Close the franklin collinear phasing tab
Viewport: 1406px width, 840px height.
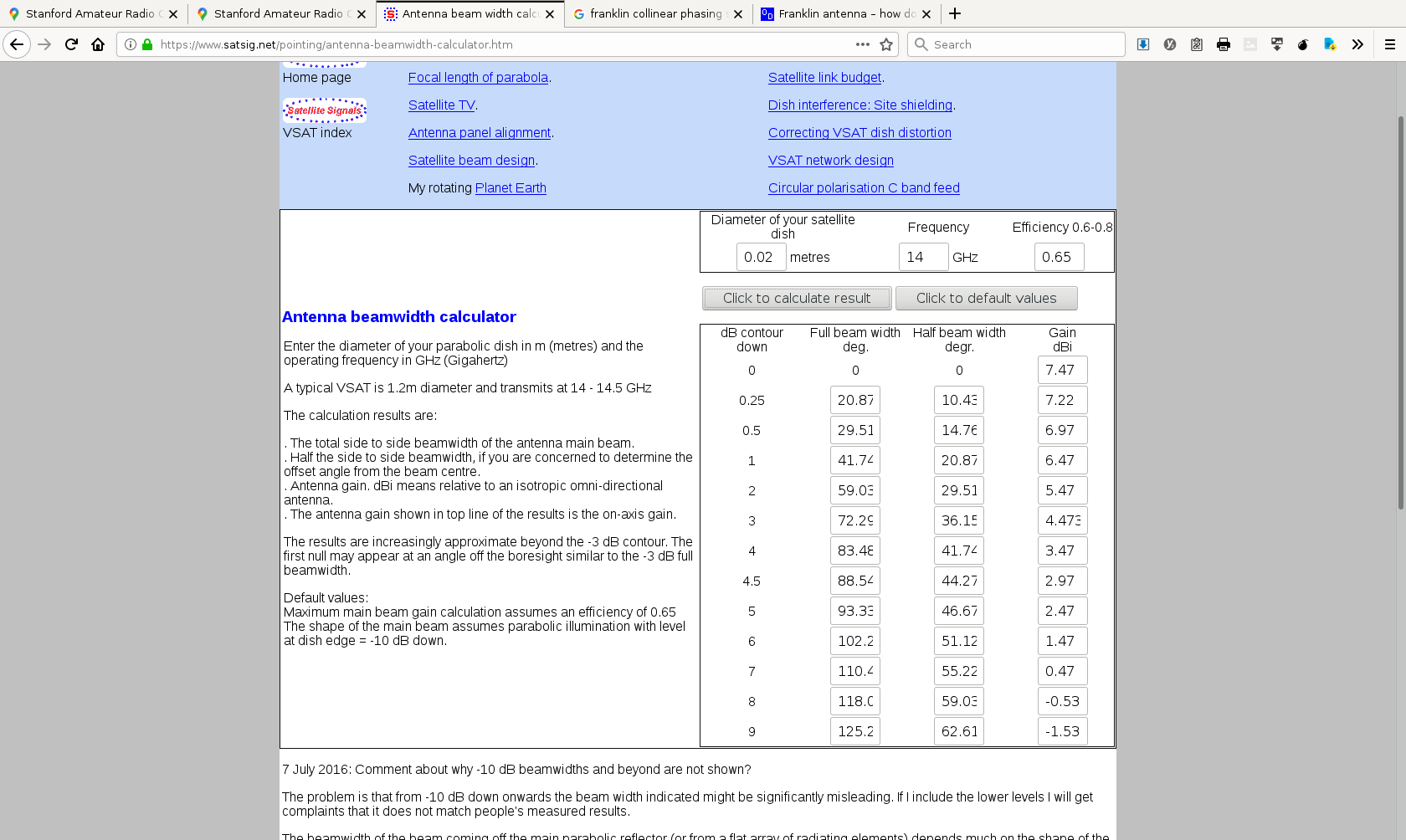click(x=738, y=14)
